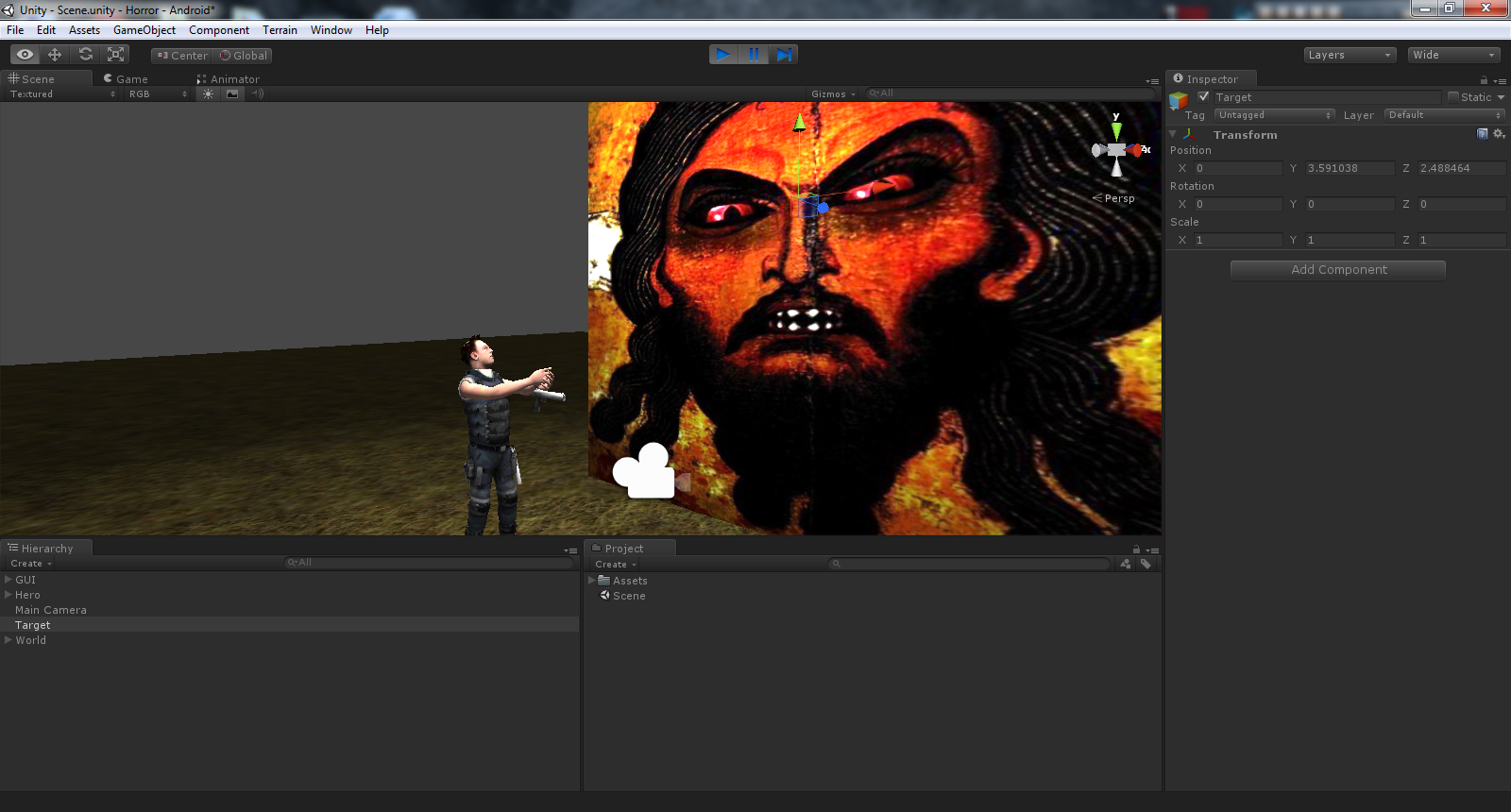This screenshot has width=1511, height=812.
Task: Expand the Hero object in Hierarchy
Action: point(8,595)
